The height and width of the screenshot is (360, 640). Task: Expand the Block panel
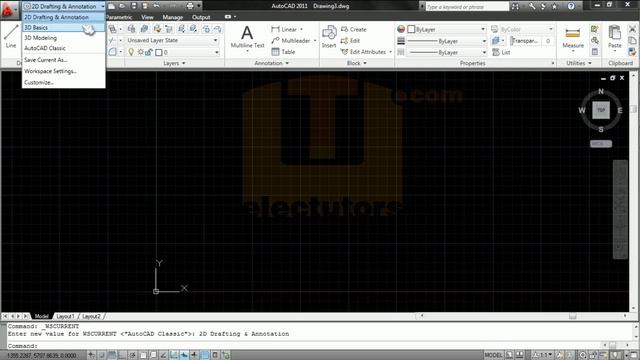(x=357, y=63)
